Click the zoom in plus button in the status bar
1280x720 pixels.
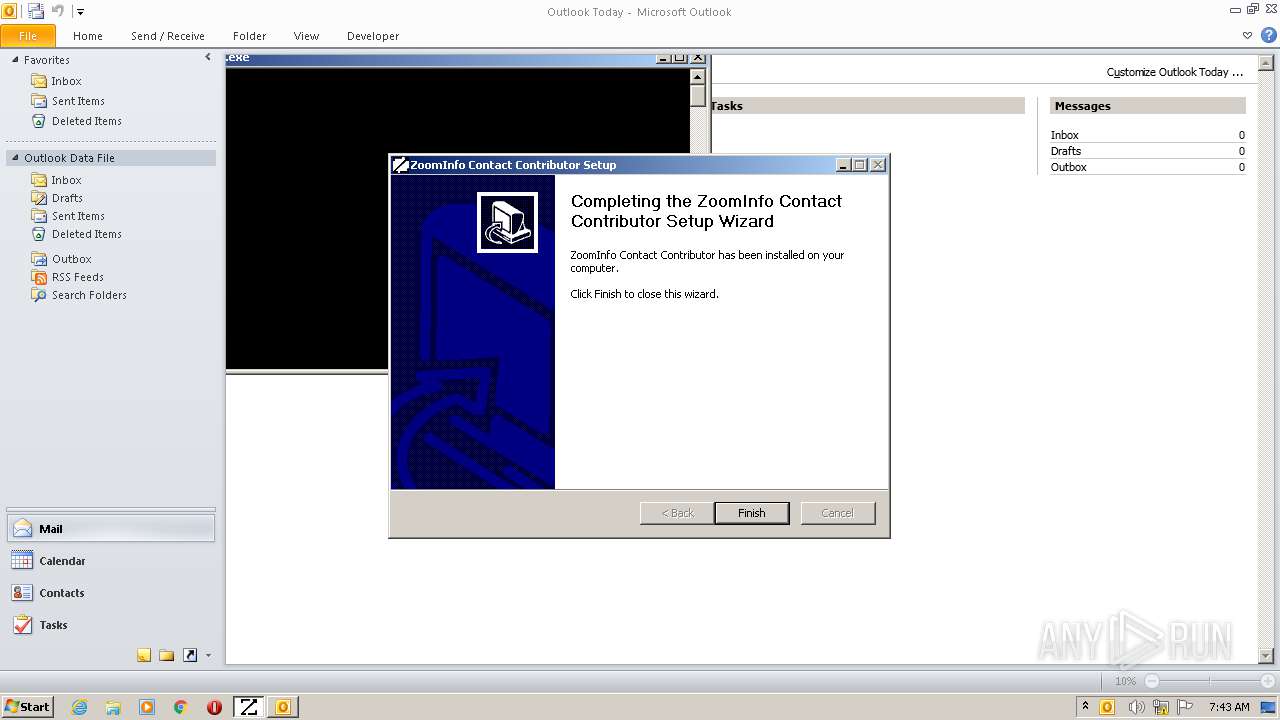[1267, 681]
